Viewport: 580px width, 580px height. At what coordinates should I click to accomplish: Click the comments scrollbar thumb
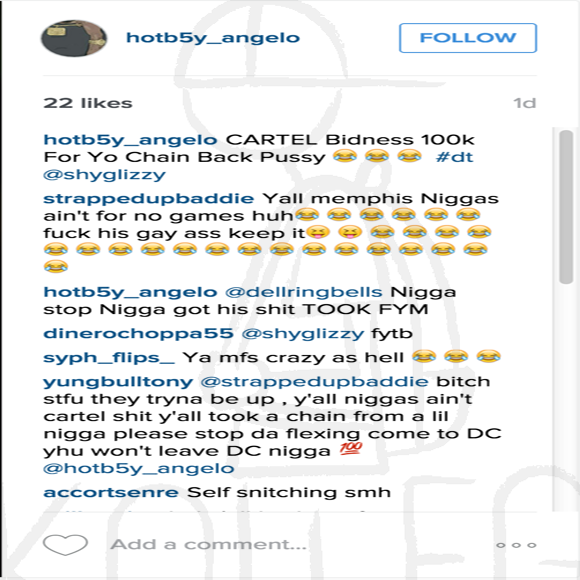click(566, 207)
